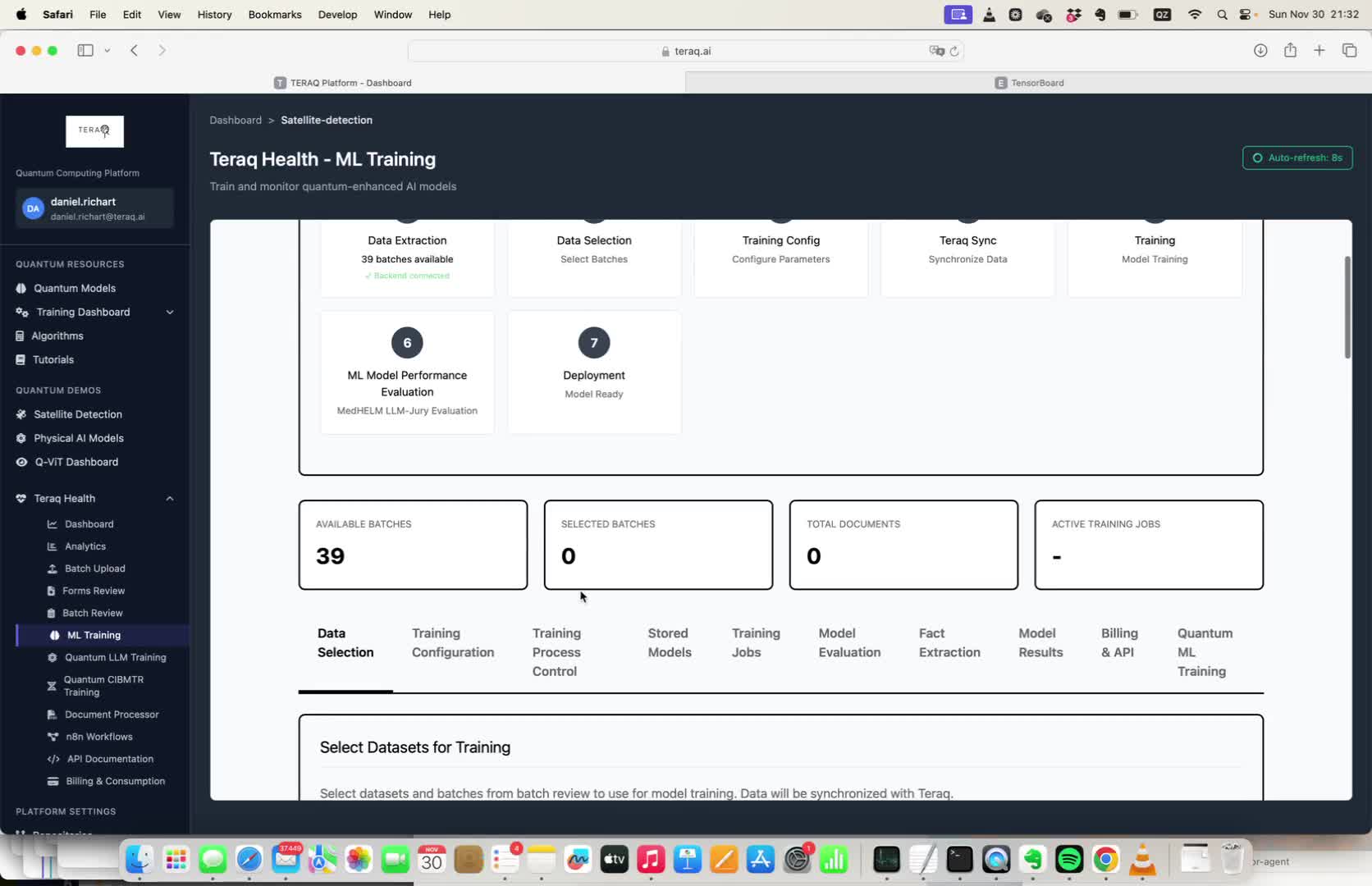The width and height of the screenshot is (1372, 886).
Task: Expand the Training Dashboard chevron
Action: [x=170, y=312]
